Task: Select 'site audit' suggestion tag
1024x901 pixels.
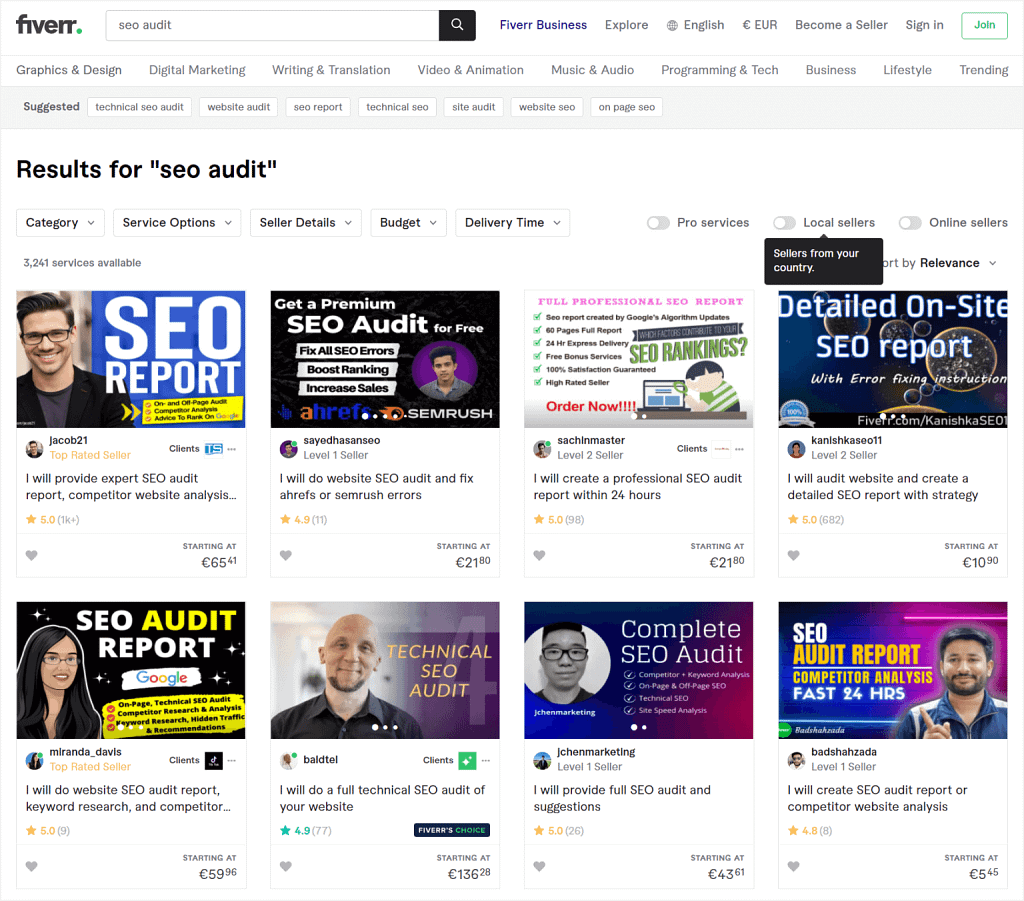Action: tap(473, 107)
